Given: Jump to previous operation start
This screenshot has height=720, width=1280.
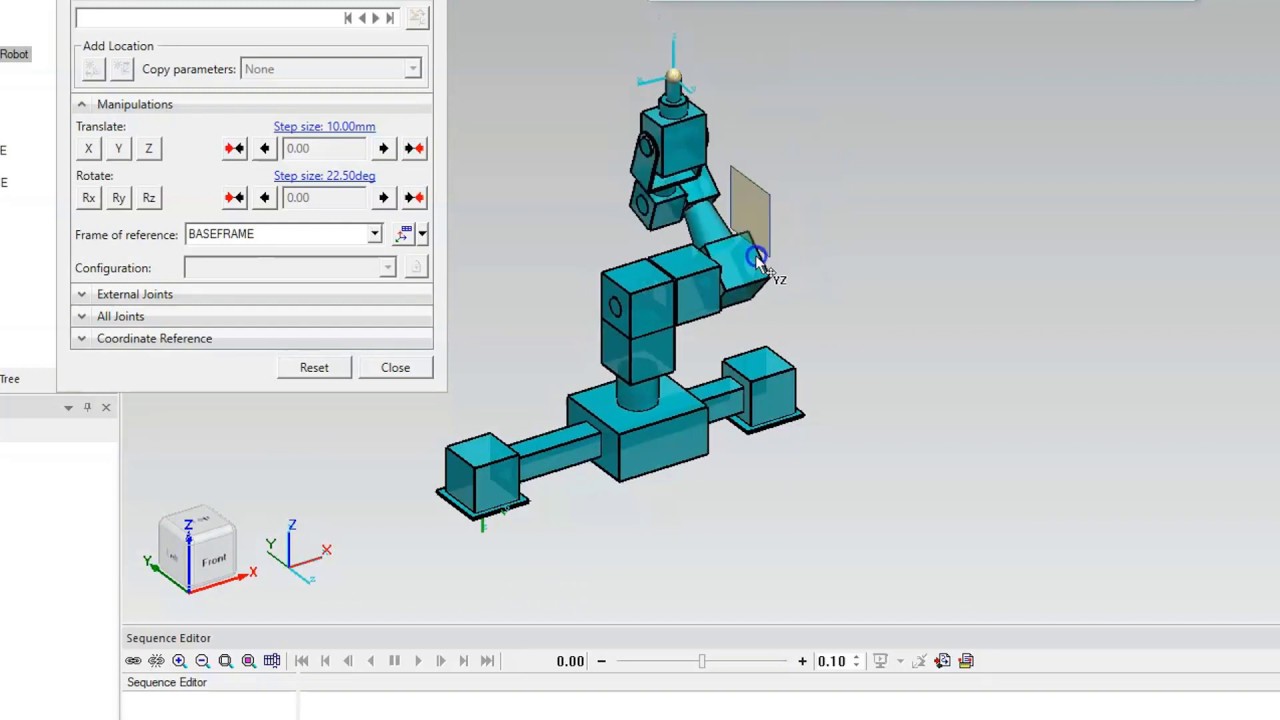Looking at the screenshot, I should point(325,661).
